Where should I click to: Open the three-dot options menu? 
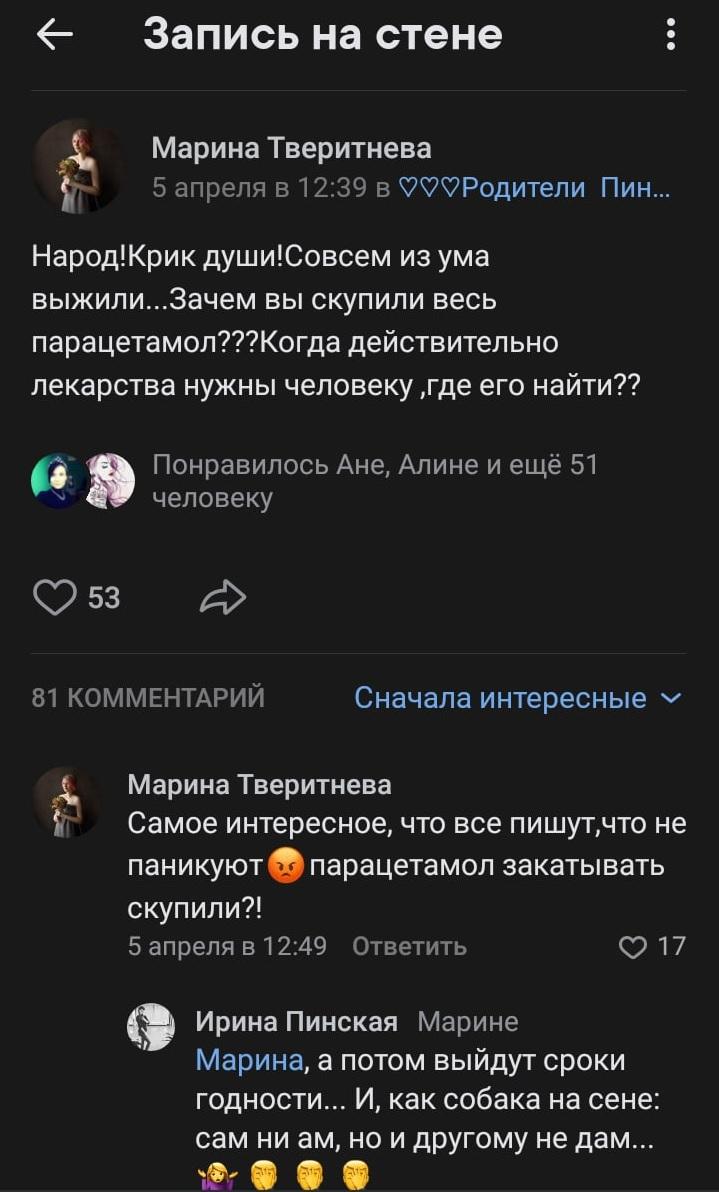pos(670,35)
